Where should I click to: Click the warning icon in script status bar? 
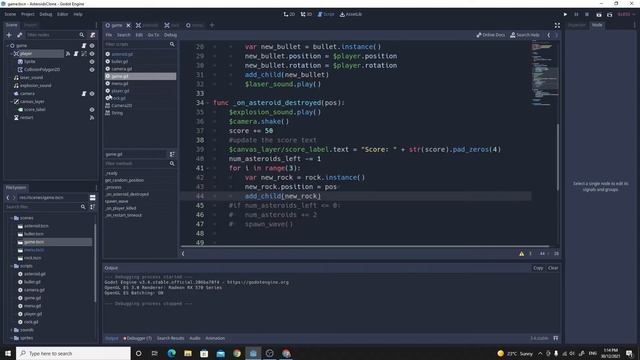coord(522,253)
